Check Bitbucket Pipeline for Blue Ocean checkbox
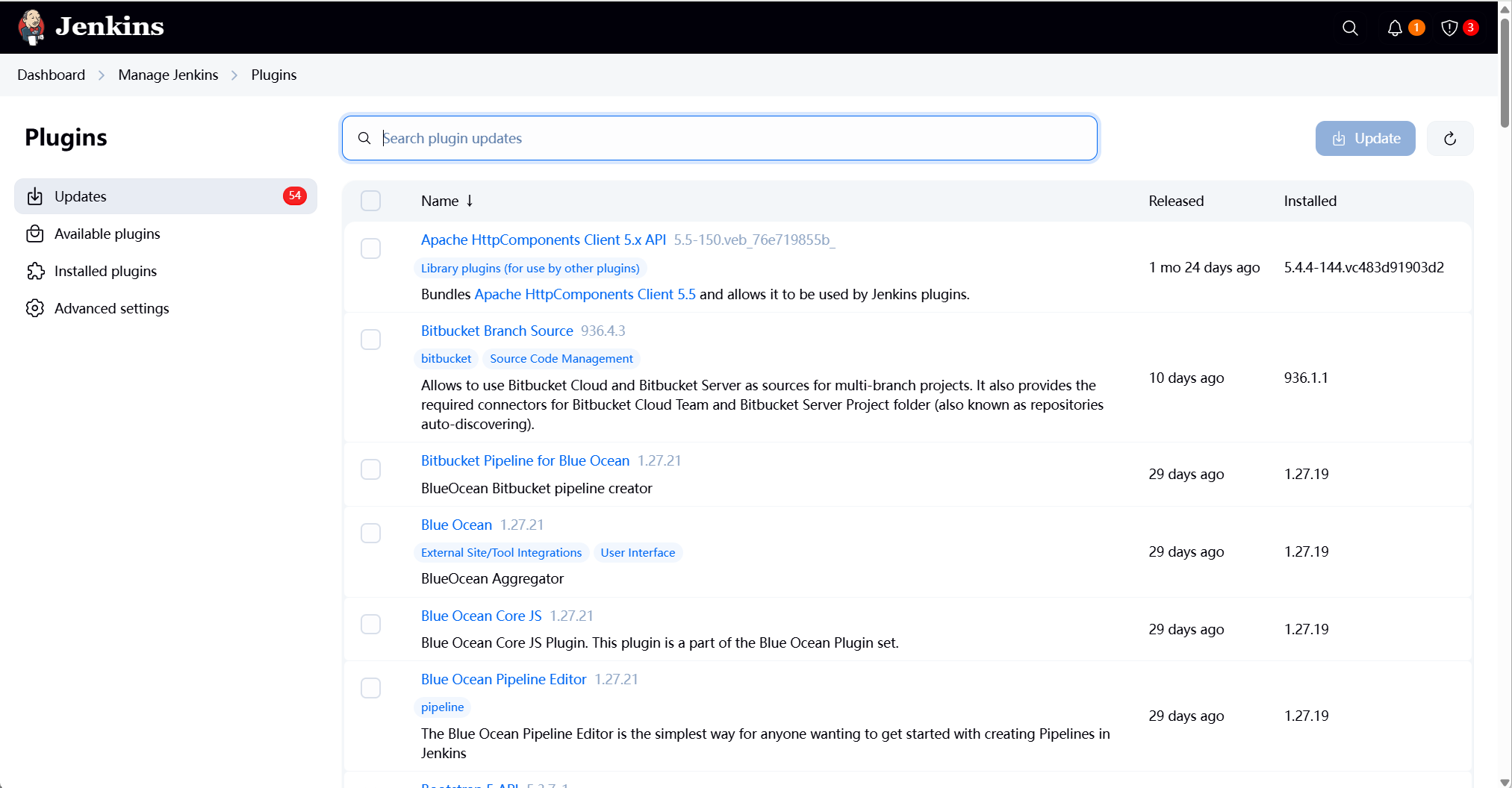The width and height of the screenshot is (1512, 788). point(370,469)
